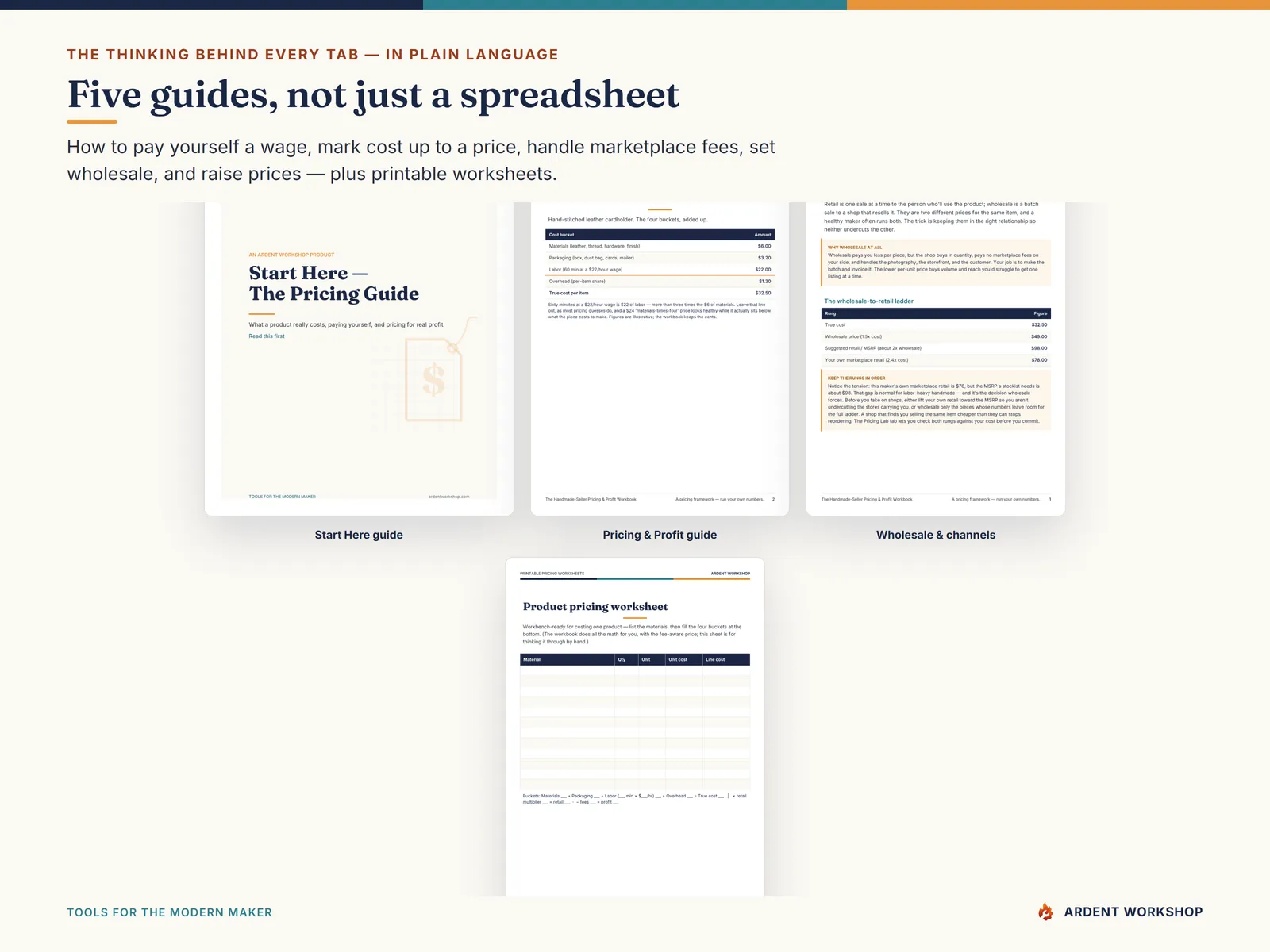Image resolution: width=1270 pixels, height=952 pixels.
Task: Click the 'Start Here guide' caption
Action: pos(359,535)
